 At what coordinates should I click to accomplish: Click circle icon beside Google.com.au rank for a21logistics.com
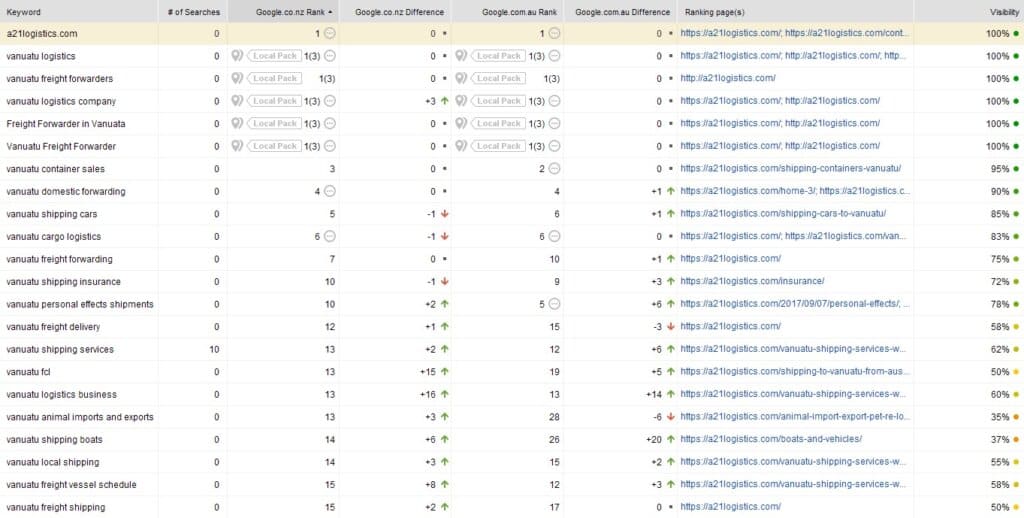click(554, 33)
